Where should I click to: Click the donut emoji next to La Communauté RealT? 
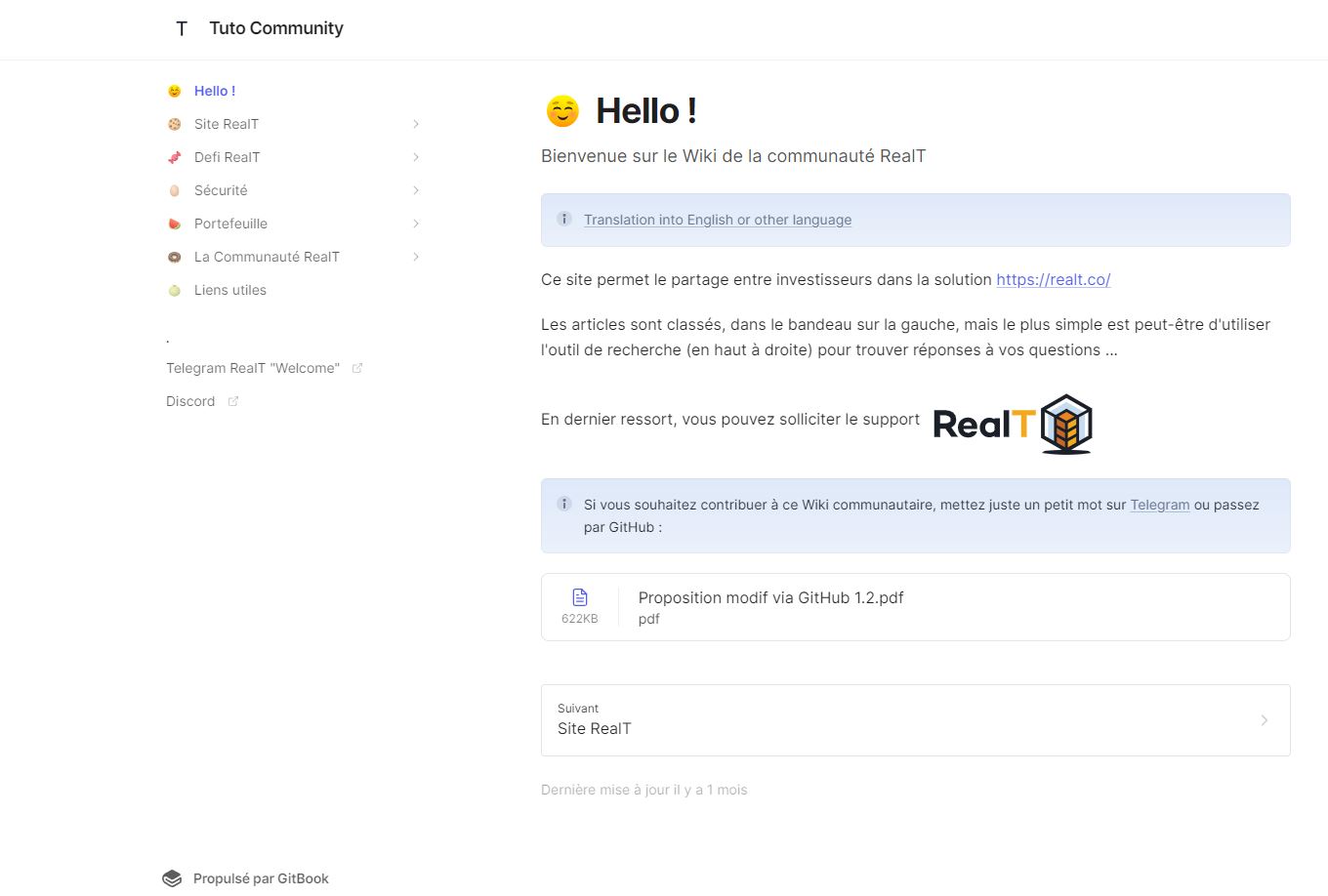(x=175, y=257)
